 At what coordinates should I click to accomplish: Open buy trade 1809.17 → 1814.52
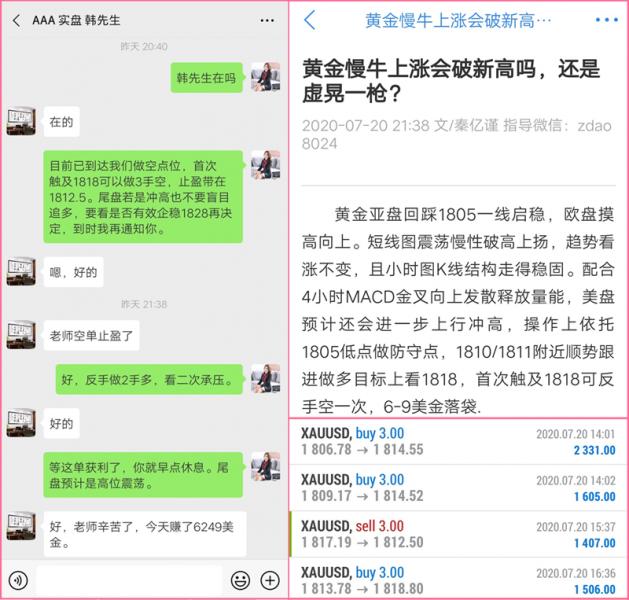(x=458, y=488)
